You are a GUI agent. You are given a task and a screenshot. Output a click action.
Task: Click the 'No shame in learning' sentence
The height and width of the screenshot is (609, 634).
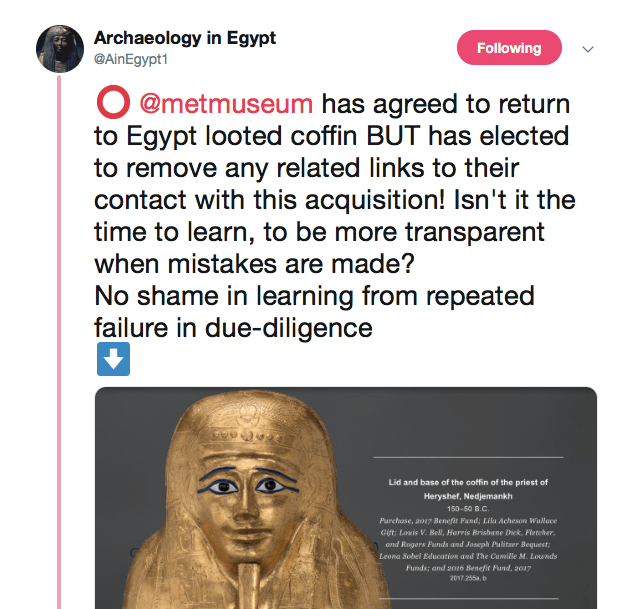314,296
